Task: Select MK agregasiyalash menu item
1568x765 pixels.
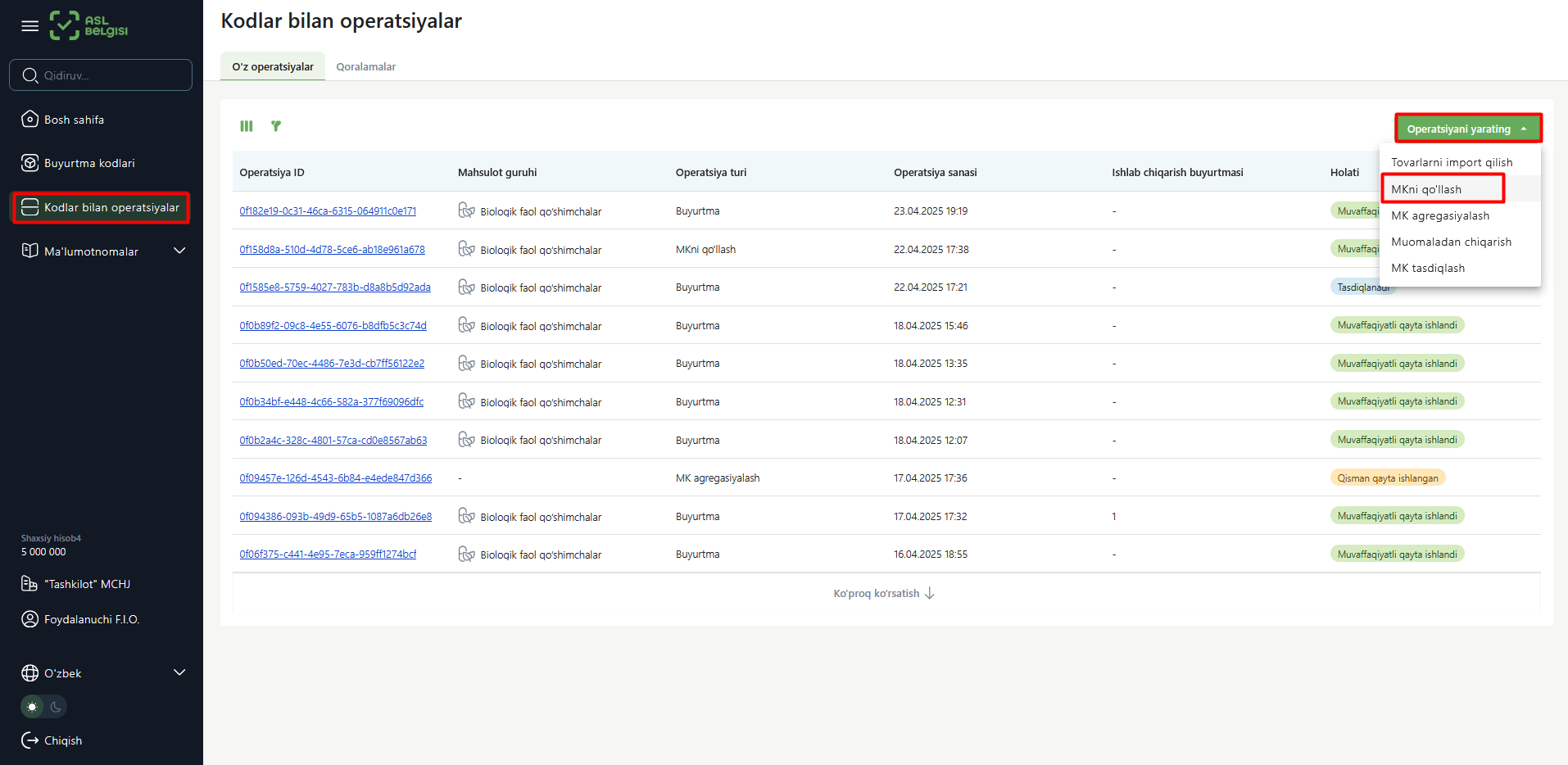Action: tap(1460, 215)
